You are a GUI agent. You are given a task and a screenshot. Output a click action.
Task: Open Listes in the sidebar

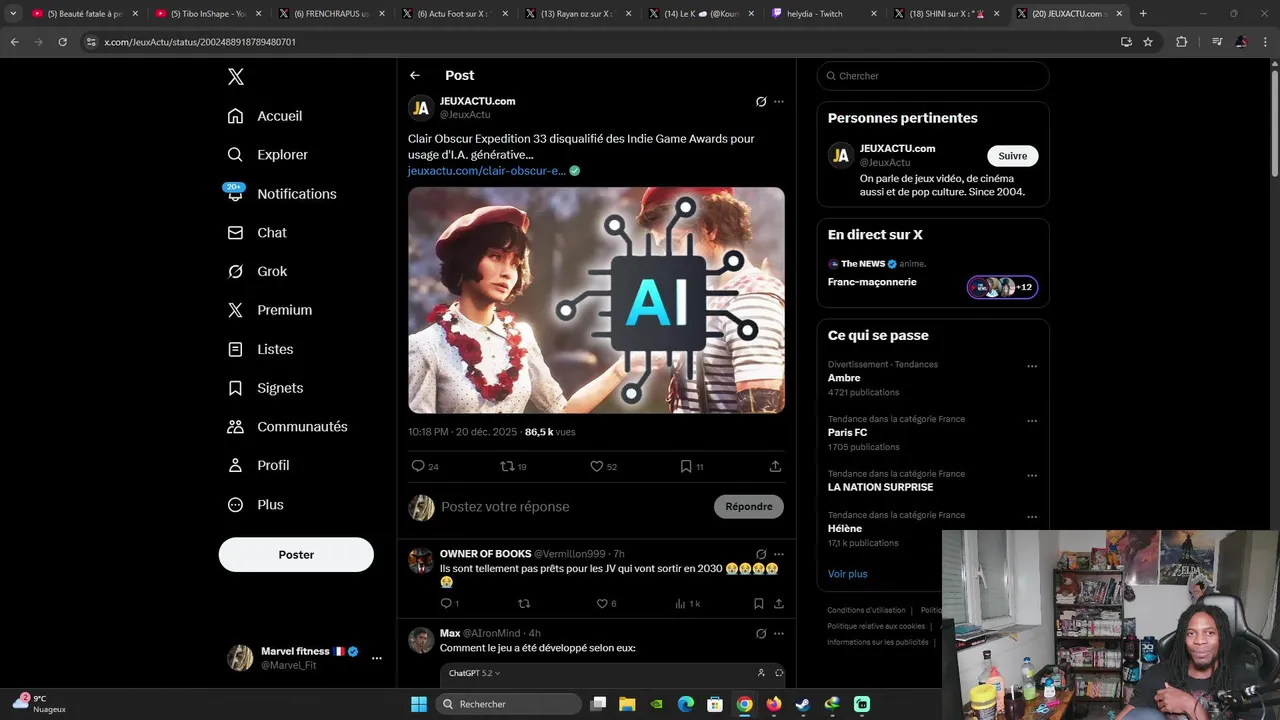point(260,349)
